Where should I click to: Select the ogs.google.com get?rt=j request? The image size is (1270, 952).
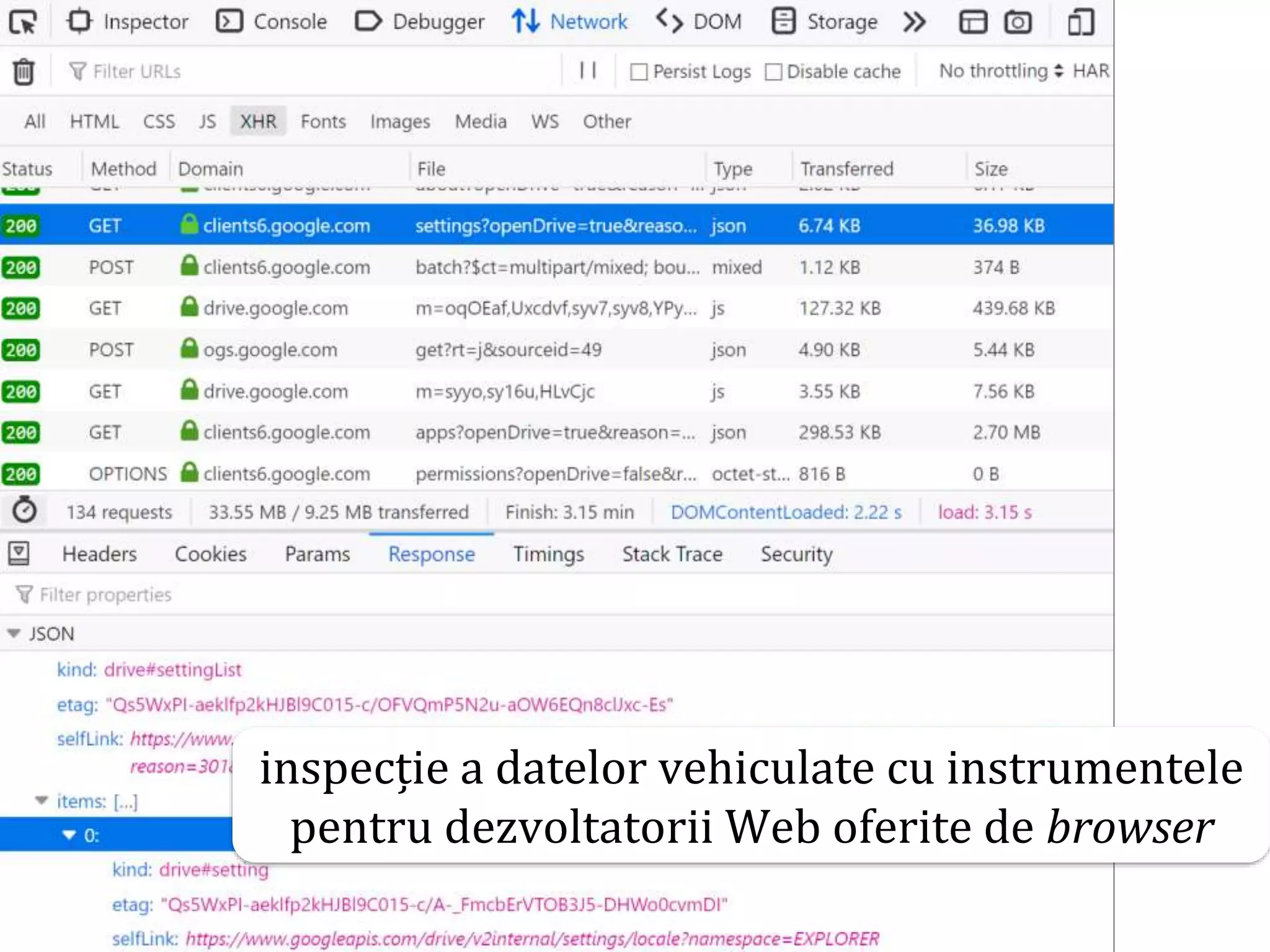(x=556, y=350)
